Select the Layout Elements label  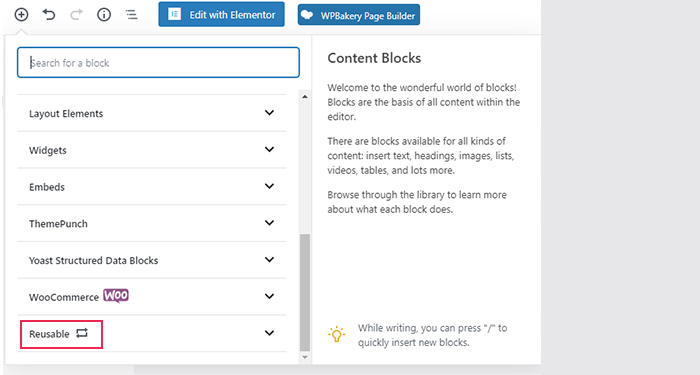click(x=66, y=114)
